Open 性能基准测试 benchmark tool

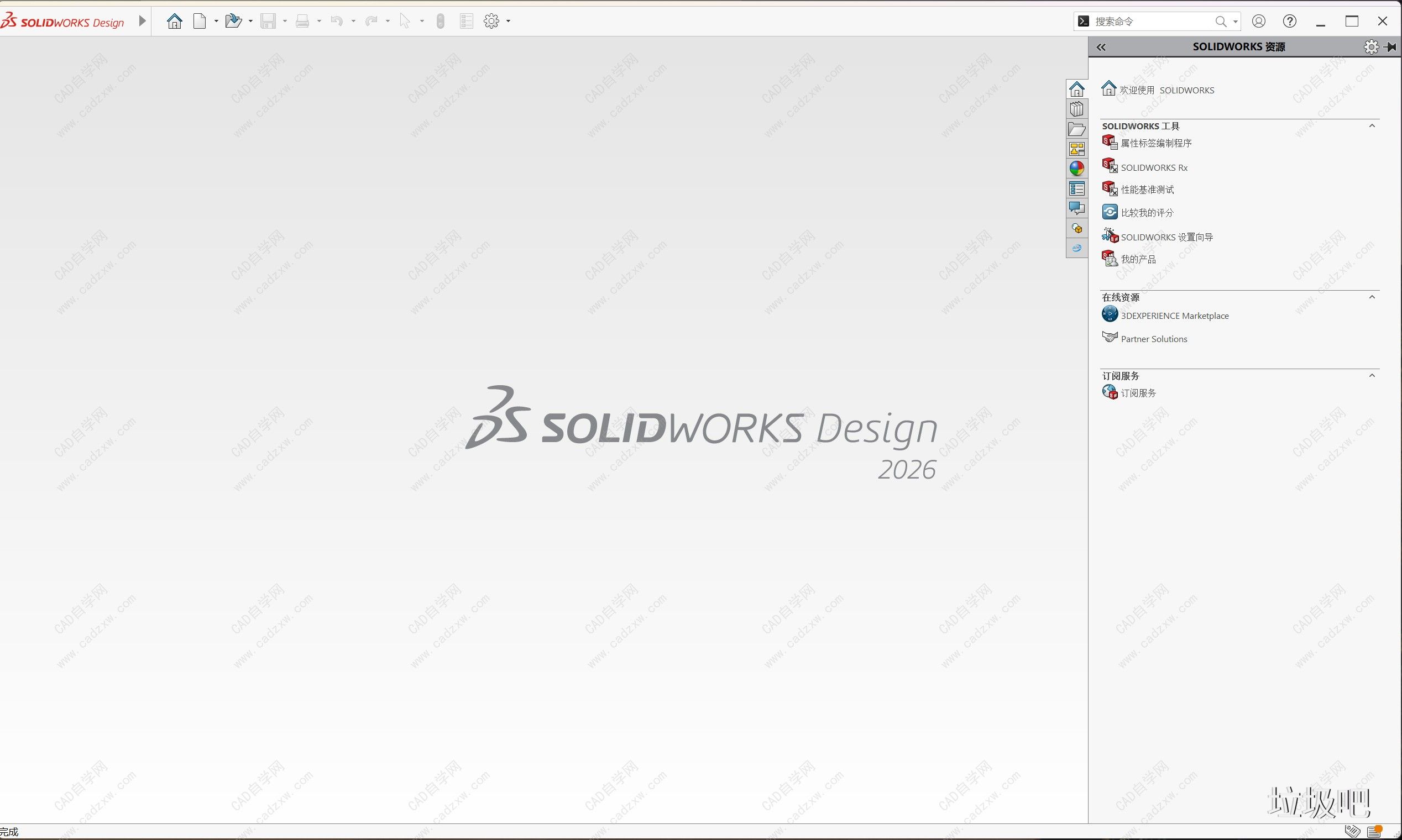(1147, 190)
